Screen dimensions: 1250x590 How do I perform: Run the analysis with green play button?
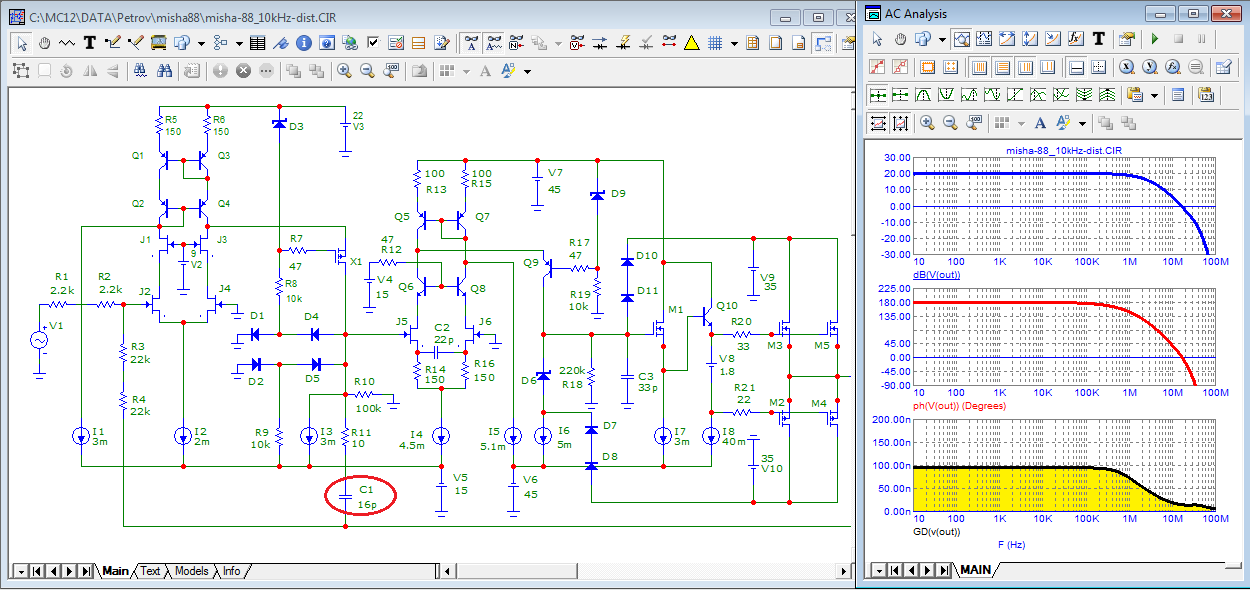point(1155,39)
